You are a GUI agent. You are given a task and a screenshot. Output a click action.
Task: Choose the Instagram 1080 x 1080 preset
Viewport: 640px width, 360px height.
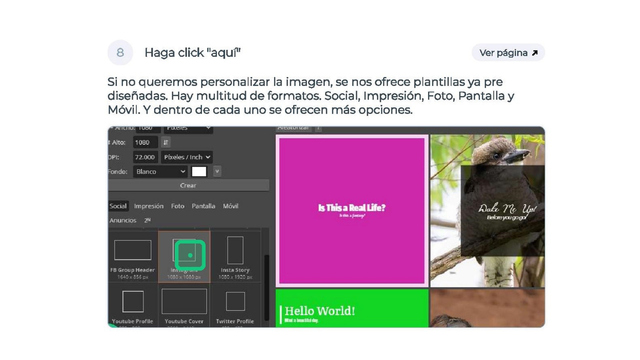pos(184,256)
